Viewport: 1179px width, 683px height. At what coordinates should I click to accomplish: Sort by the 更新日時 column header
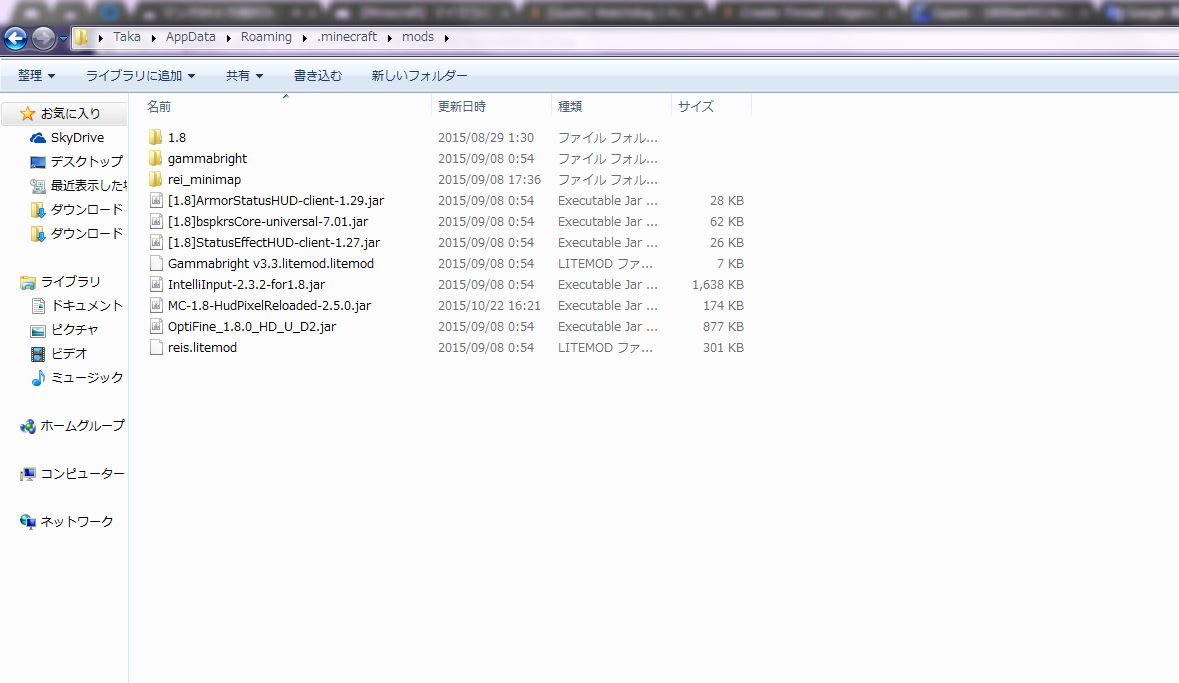(491, 107)
